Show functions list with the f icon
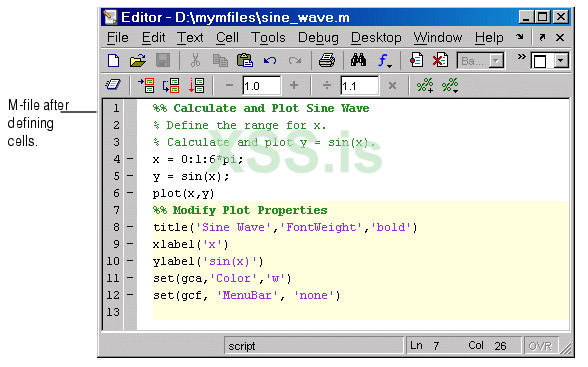This screenshot has height=367, width=588. 384,60
